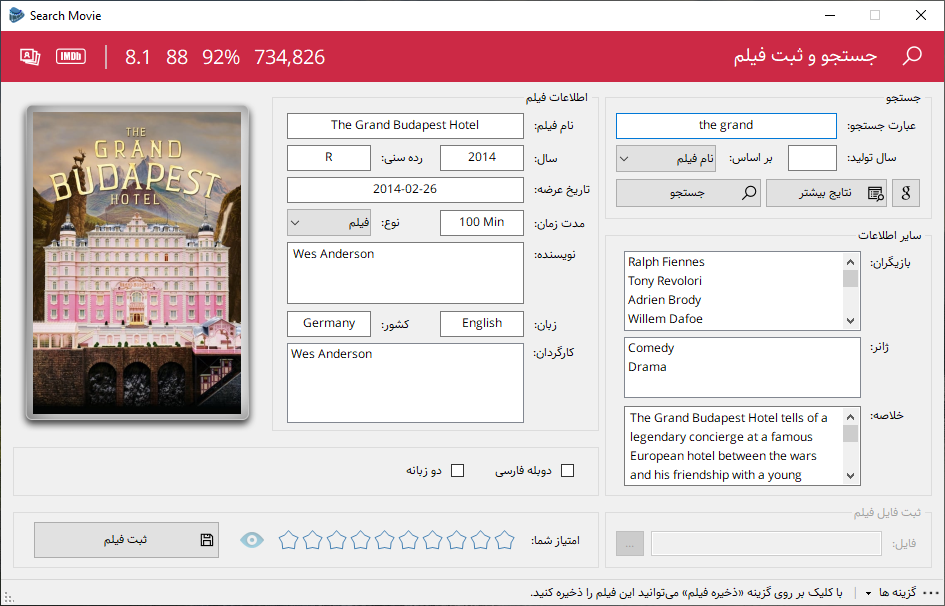Edit the movie name field The Grand Budapest Hotel
The width and height of the screenshot is (945, 606).
[405, 125]
